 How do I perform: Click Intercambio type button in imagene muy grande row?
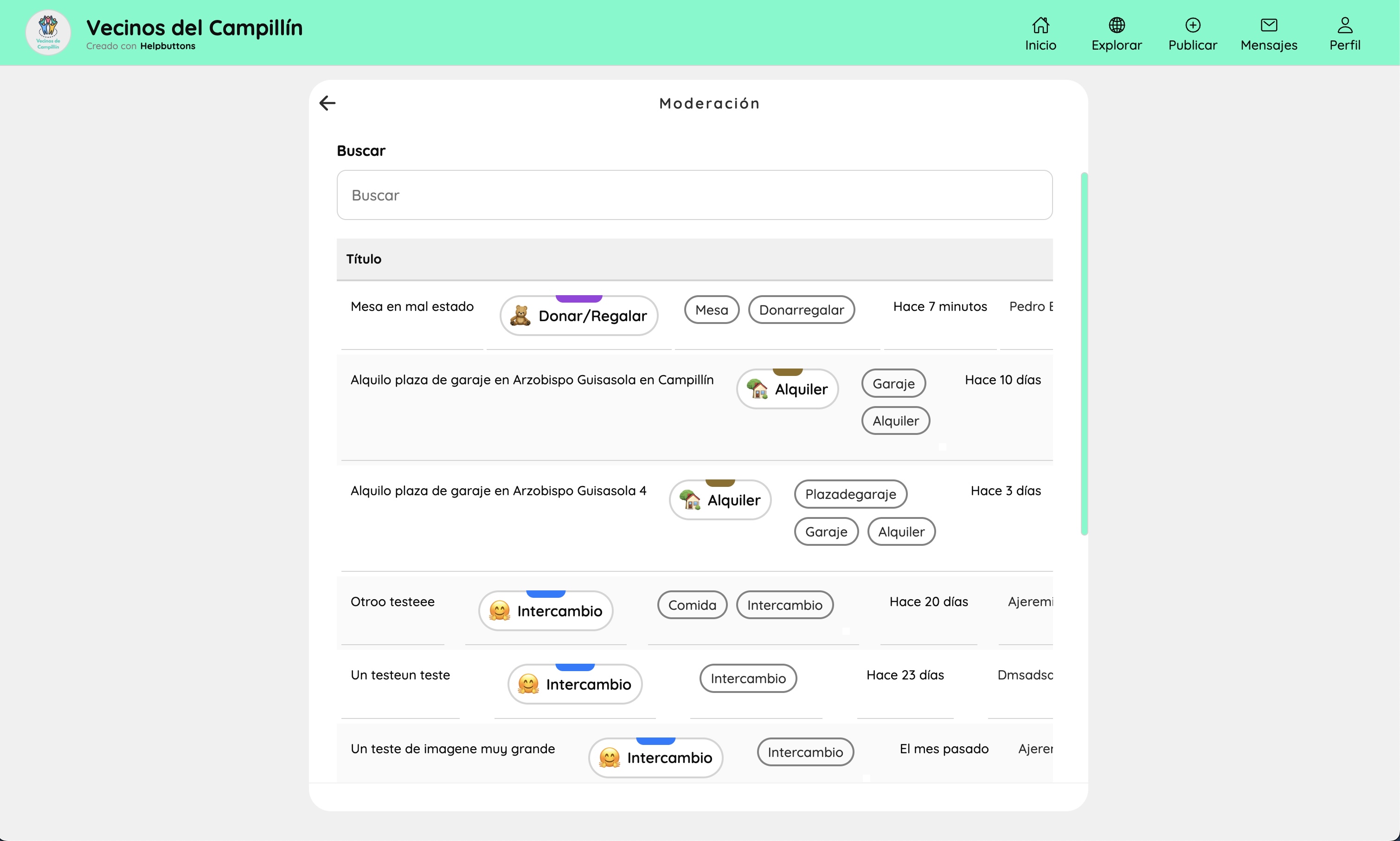point(656,758)
